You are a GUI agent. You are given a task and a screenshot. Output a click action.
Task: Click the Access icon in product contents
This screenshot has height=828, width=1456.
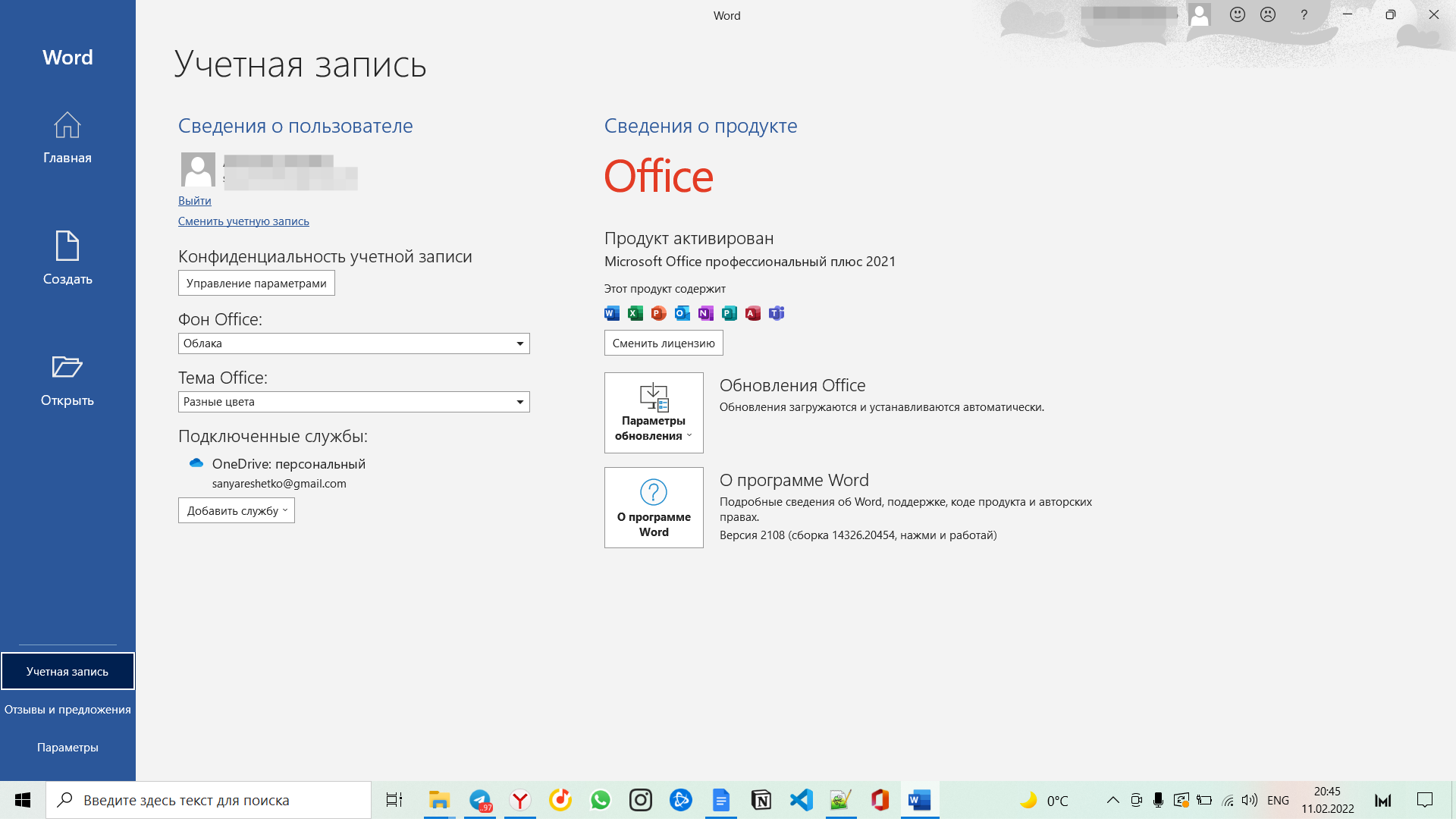point(753,313)
